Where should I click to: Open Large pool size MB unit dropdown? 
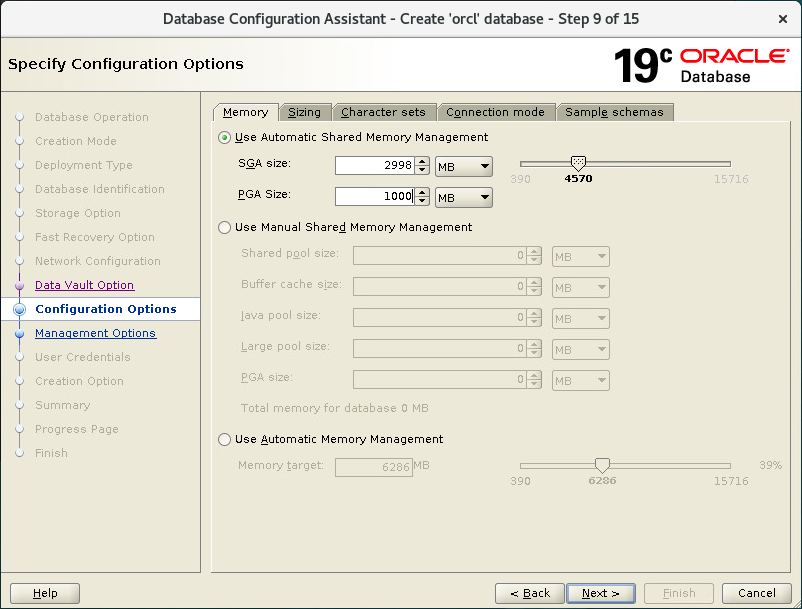(x=581, y=350)
